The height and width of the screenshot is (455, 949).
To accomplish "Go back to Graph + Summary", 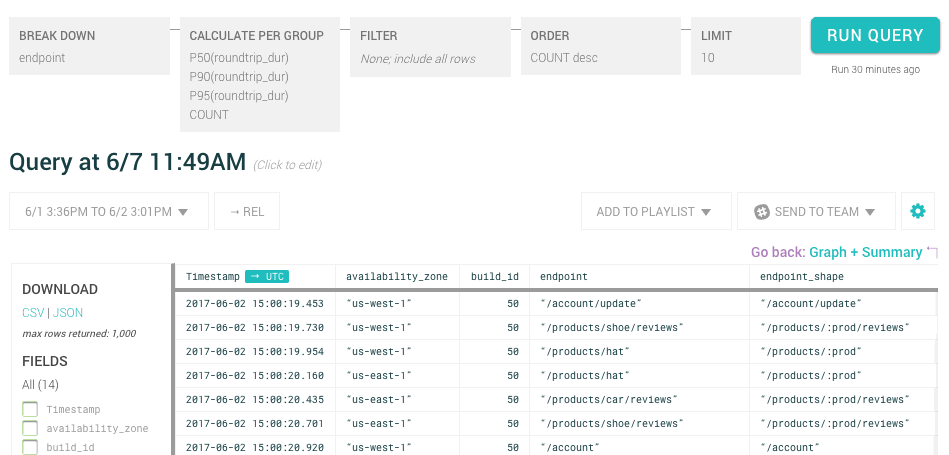I will (x=865, y=252).
